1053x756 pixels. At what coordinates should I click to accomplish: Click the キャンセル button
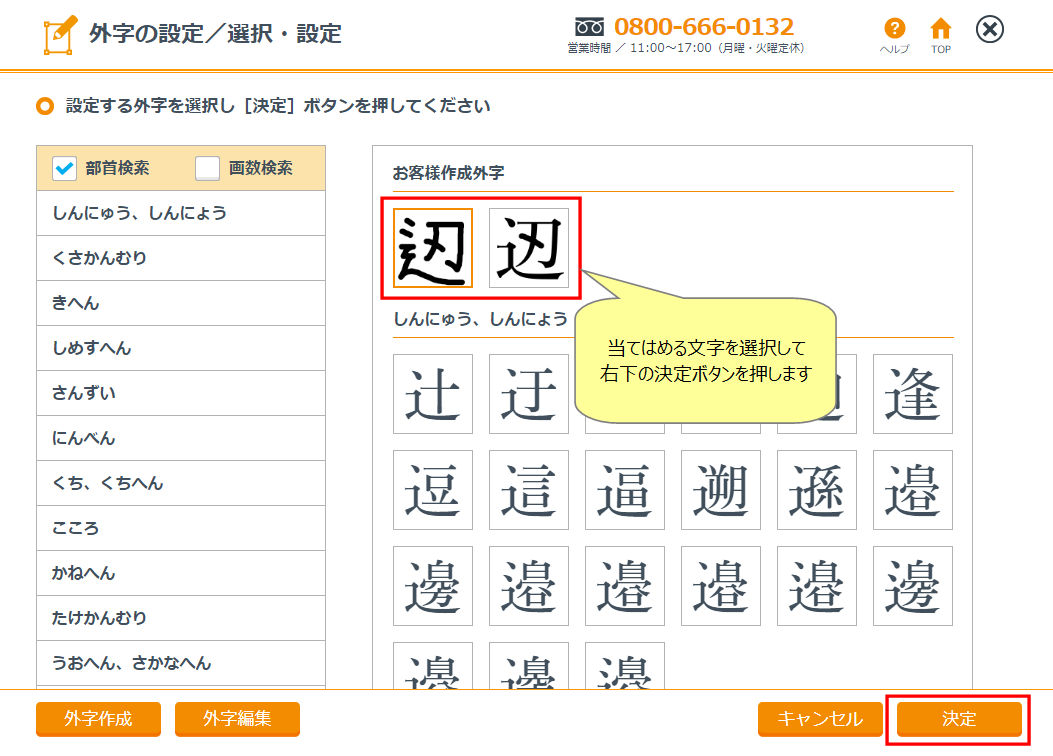coord(820,719)
